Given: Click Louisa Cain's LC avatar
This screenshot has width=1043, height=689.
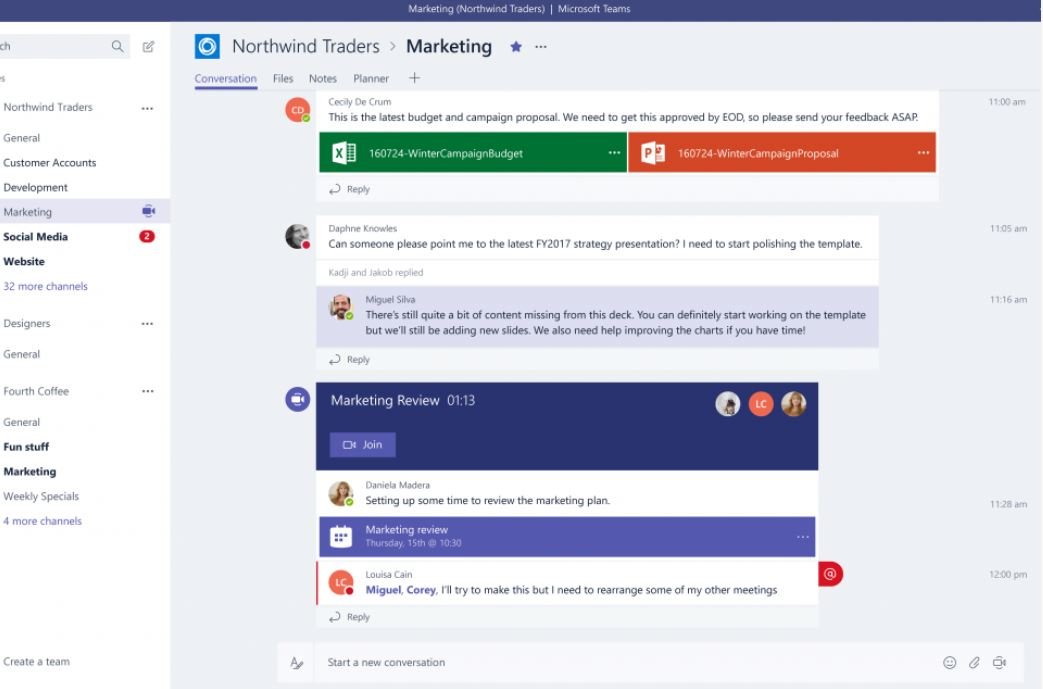Looking at the screenshot, I should tap(341, 582).
